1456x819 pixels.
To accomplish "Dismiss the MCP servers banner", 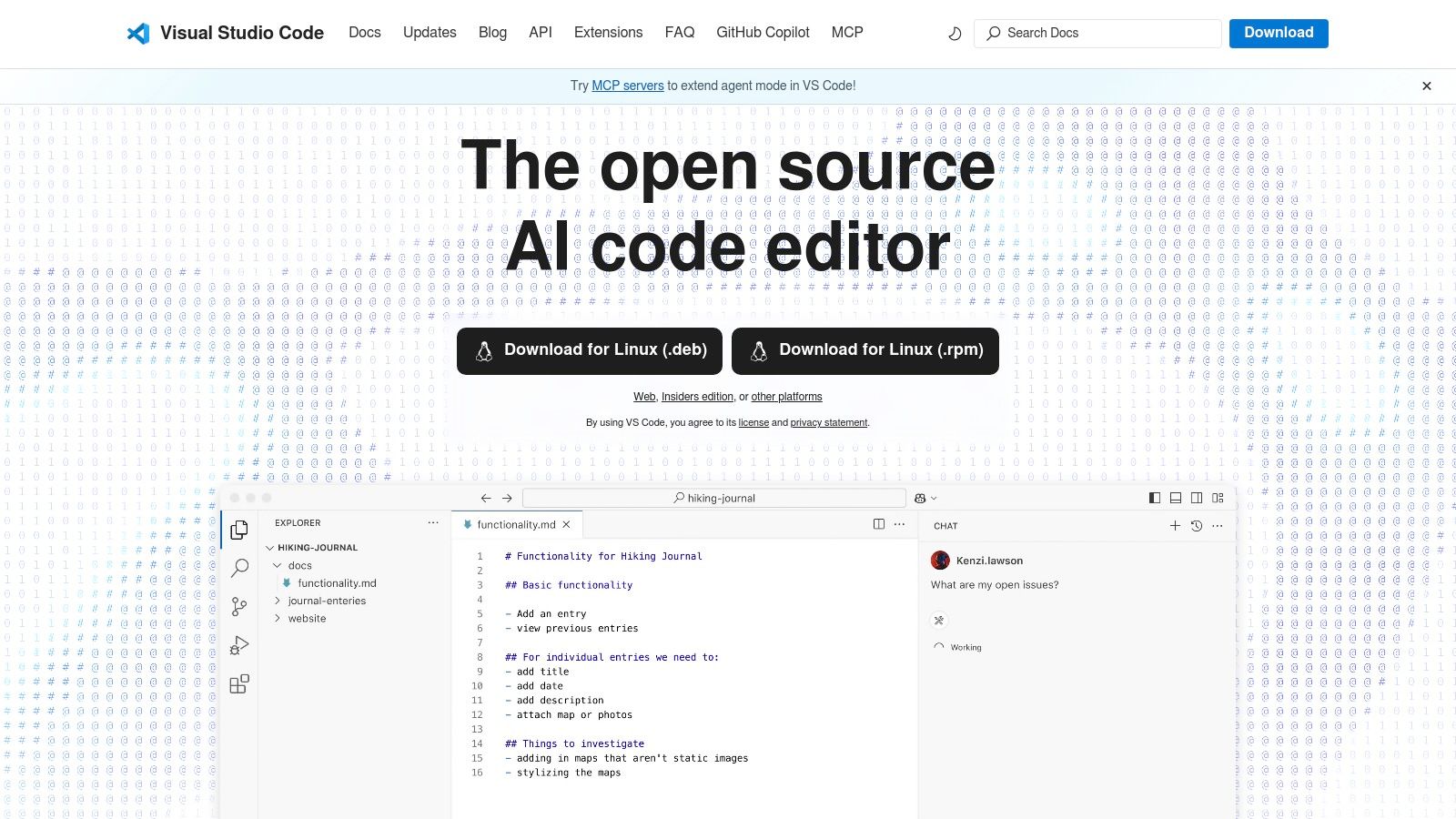I will click(x=1427, y=86).
